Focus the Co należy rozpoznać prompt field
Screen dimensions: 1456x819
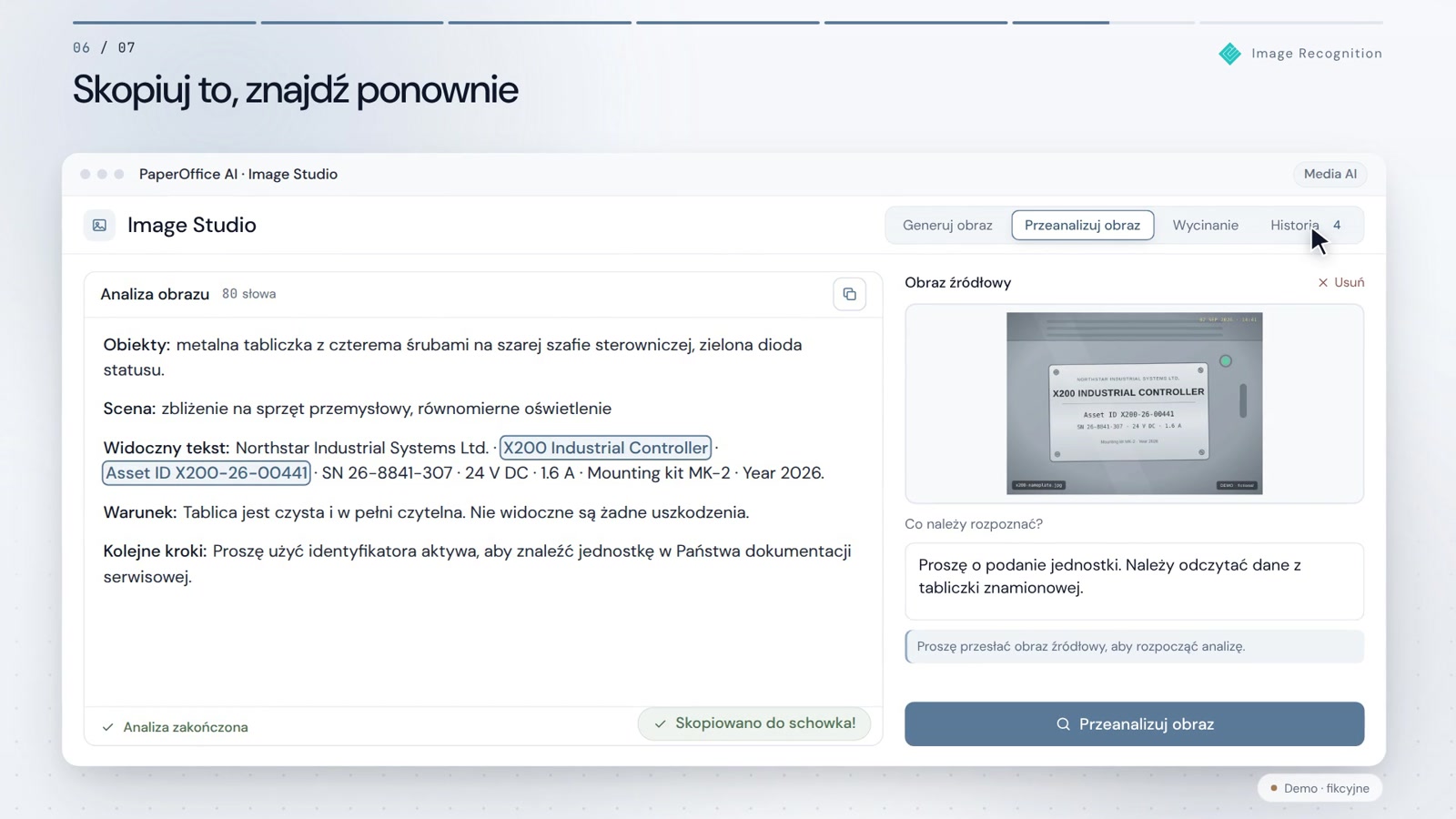[x=1134, y=581]
